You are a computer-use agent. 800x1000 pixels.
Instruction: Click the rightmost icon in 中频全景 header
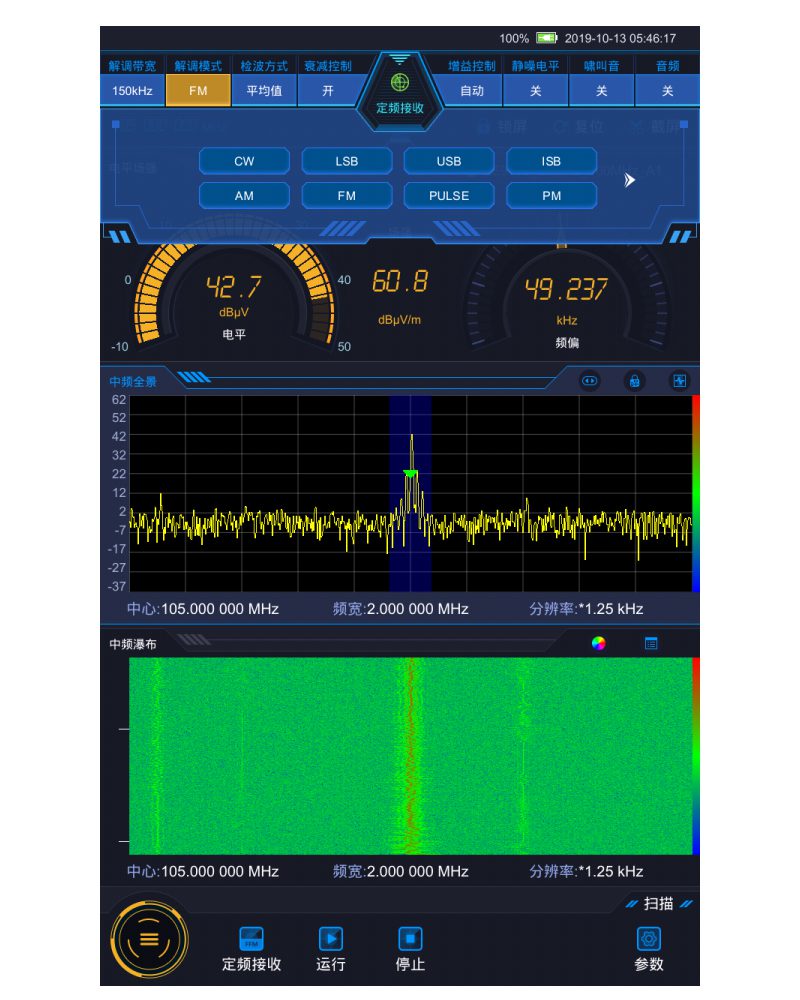click(680, 381)
